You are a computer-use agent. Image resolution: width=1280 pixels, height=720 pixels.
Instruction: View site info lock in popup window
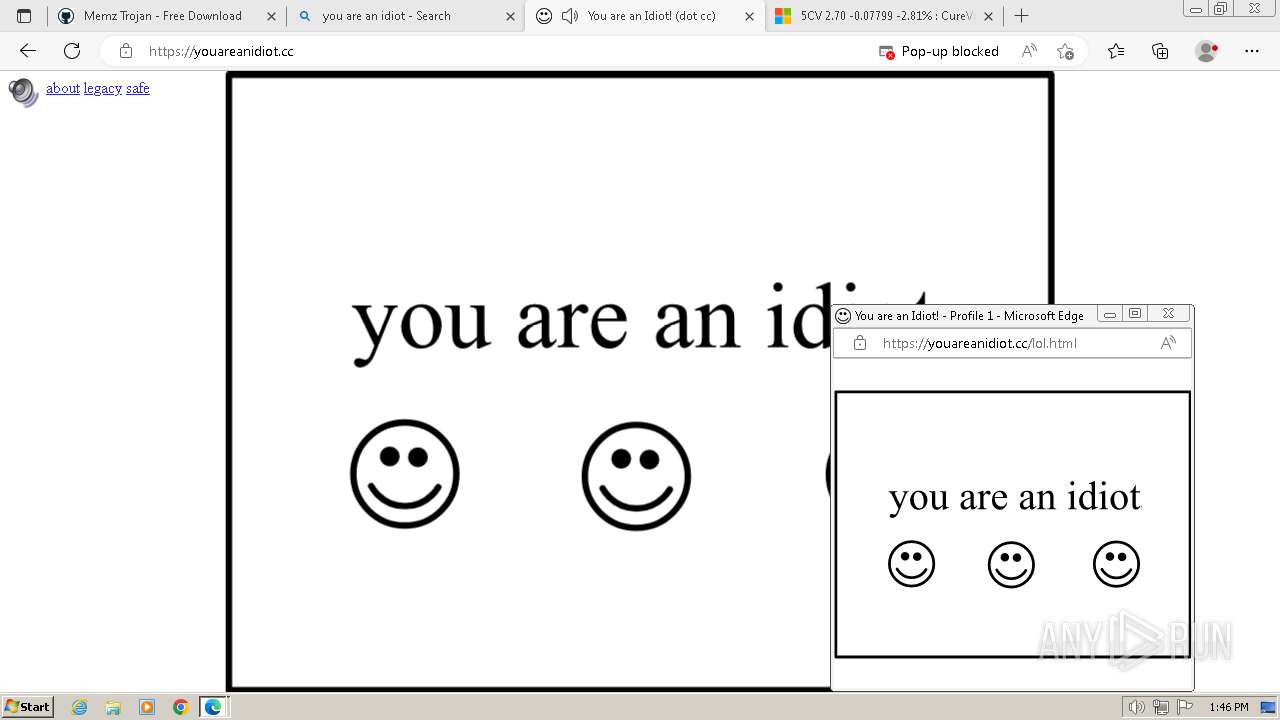tap(860, 343)
